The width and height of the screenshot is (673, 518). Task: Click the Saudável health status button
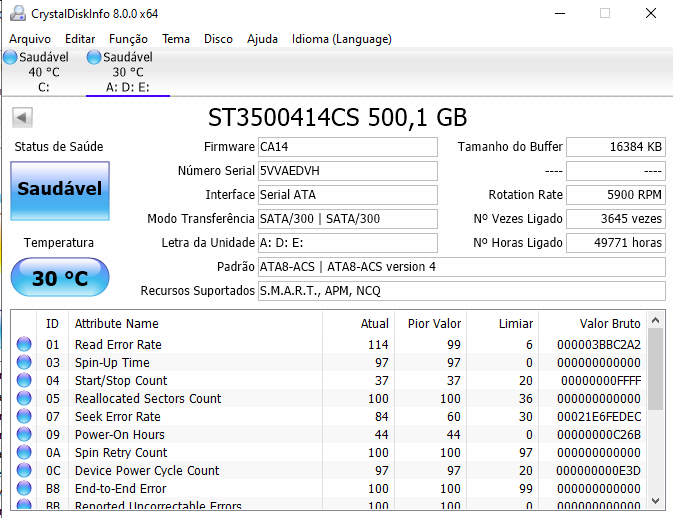60,191
